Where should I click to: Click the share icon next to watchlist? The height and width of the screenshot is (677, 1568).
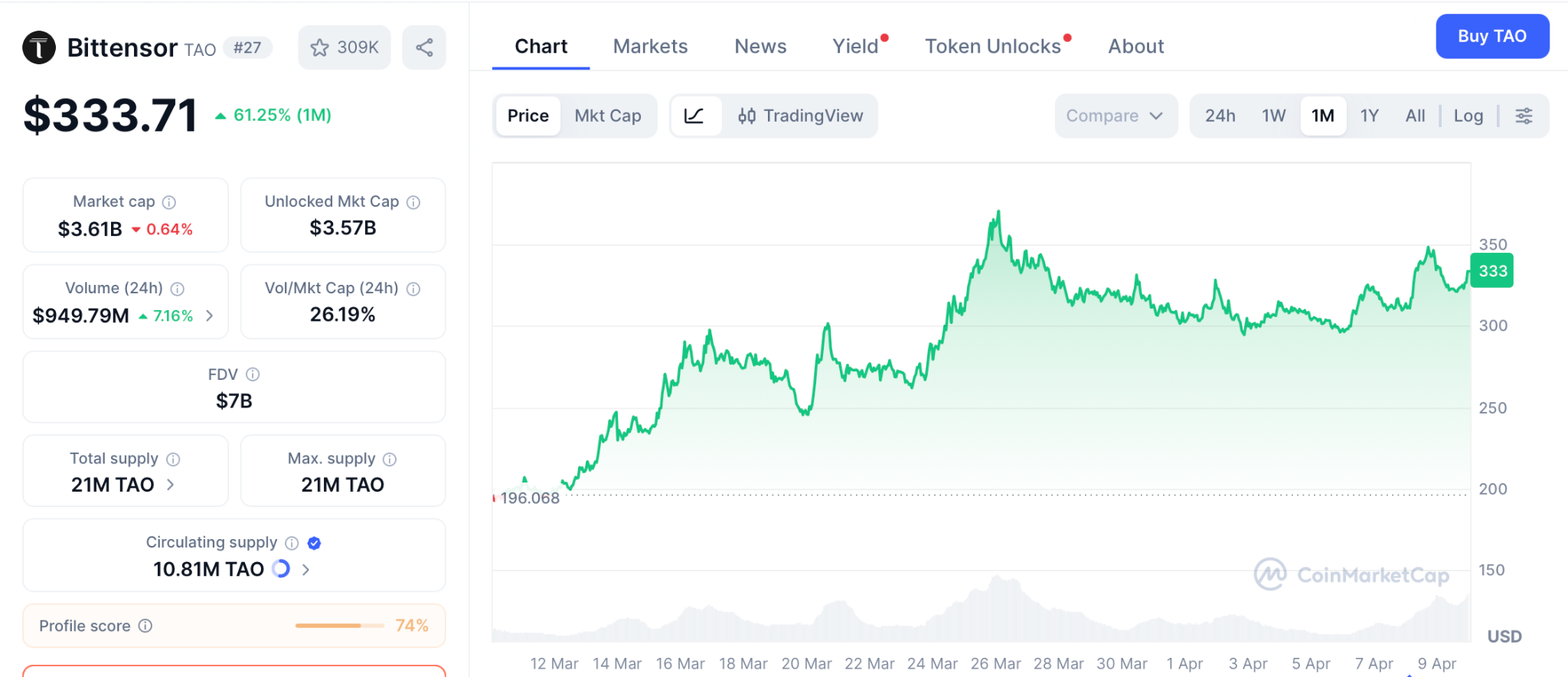[x=424, y=47]
